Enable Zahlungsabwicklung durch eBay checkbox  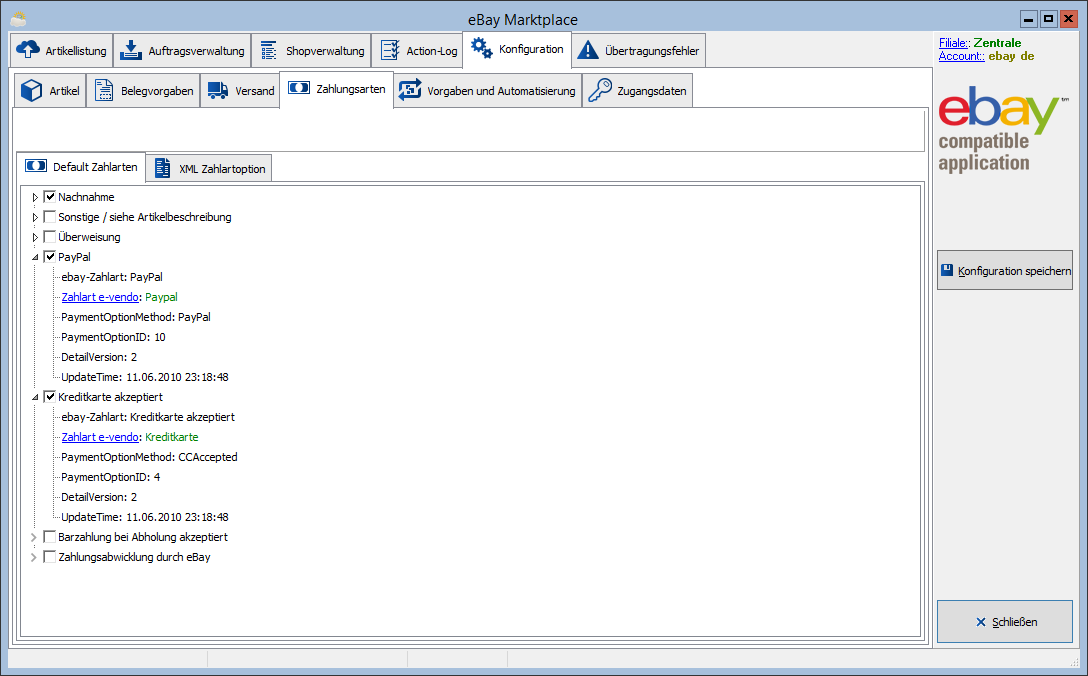tap(50, 557)
